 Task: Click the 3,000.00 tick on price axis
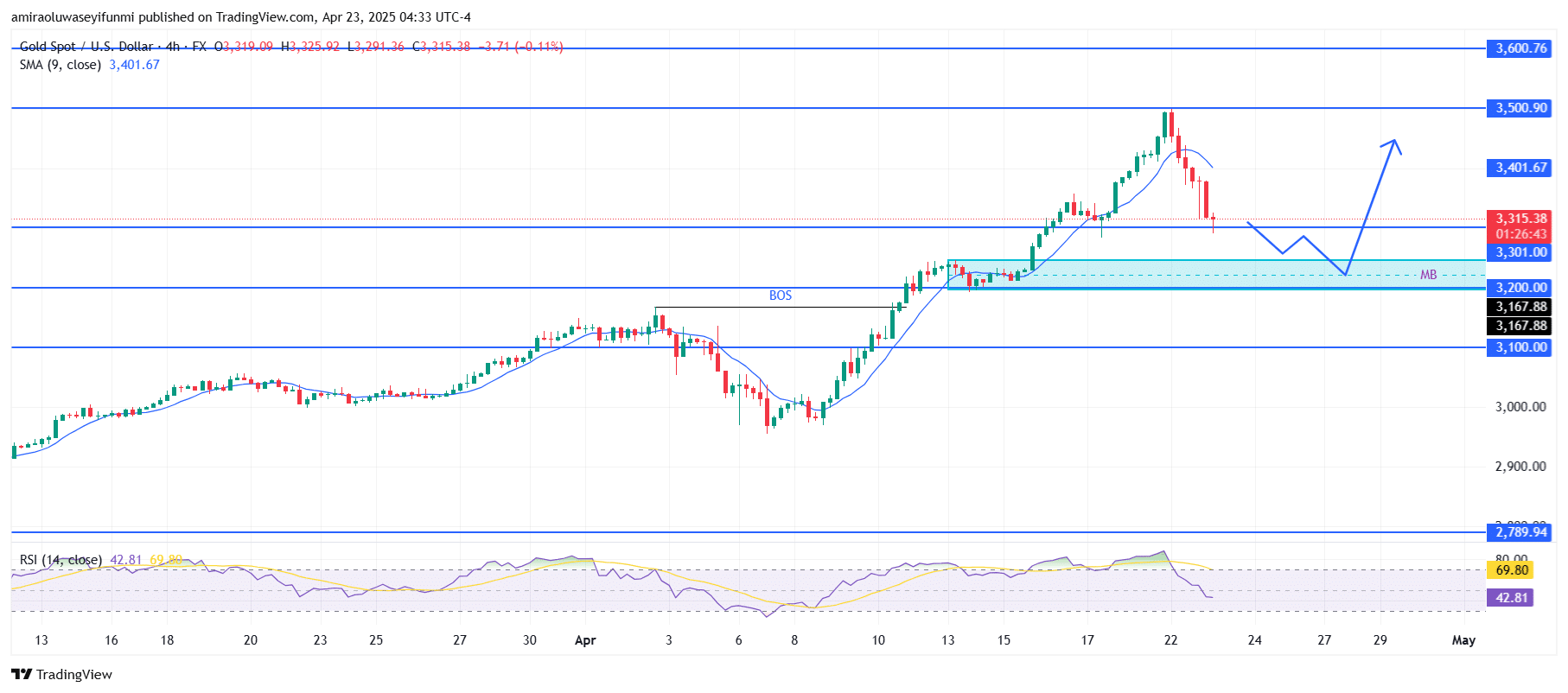point(1520,407)
